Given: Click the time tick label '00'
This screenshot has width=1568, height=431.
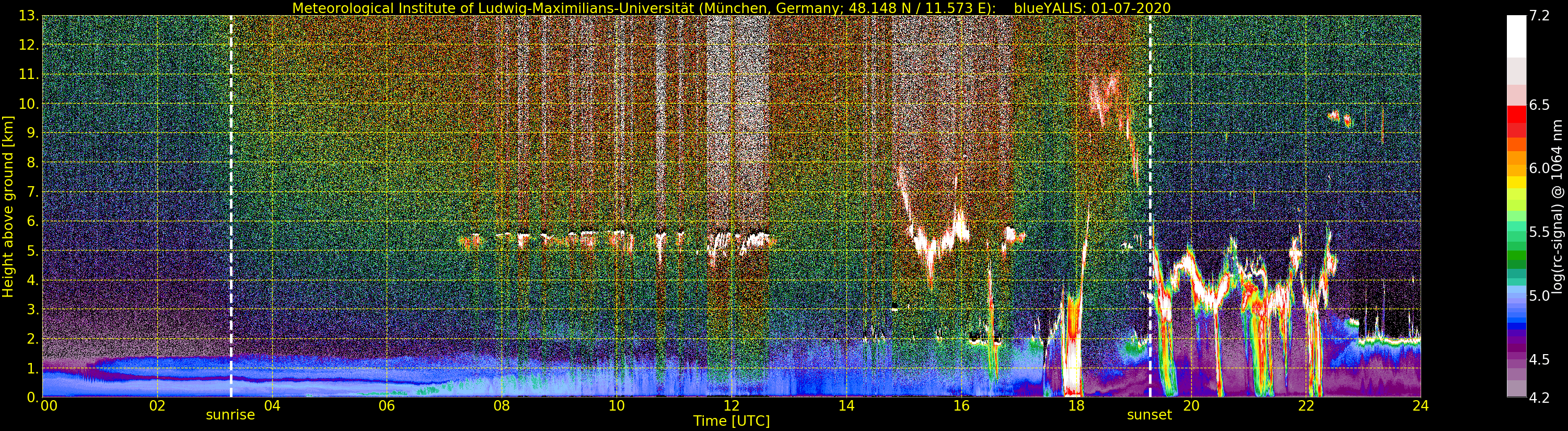Looking at the screenshot, I should (49, 406).
